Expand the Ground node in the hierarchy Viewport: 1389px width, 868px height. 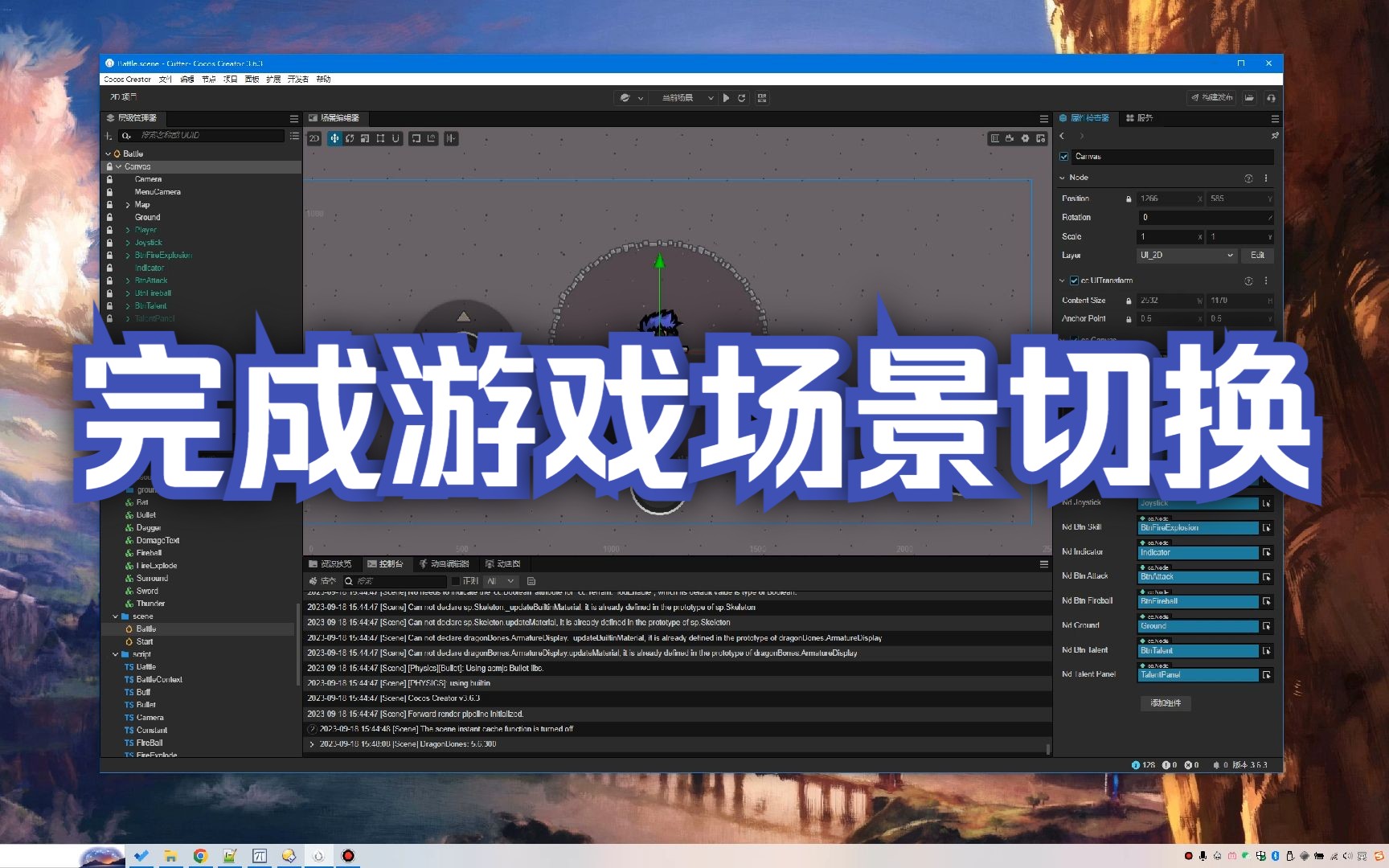127,217
